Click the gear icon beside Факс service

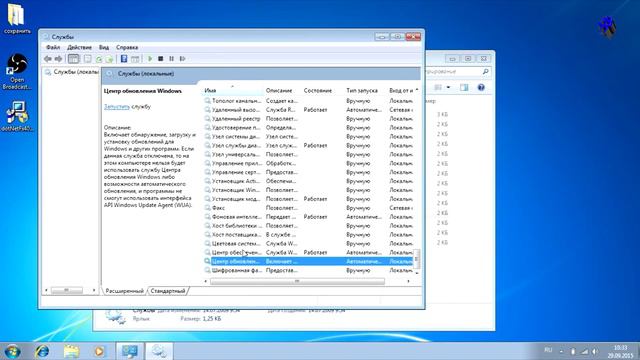pyautogui.click(x=207, y=208)
